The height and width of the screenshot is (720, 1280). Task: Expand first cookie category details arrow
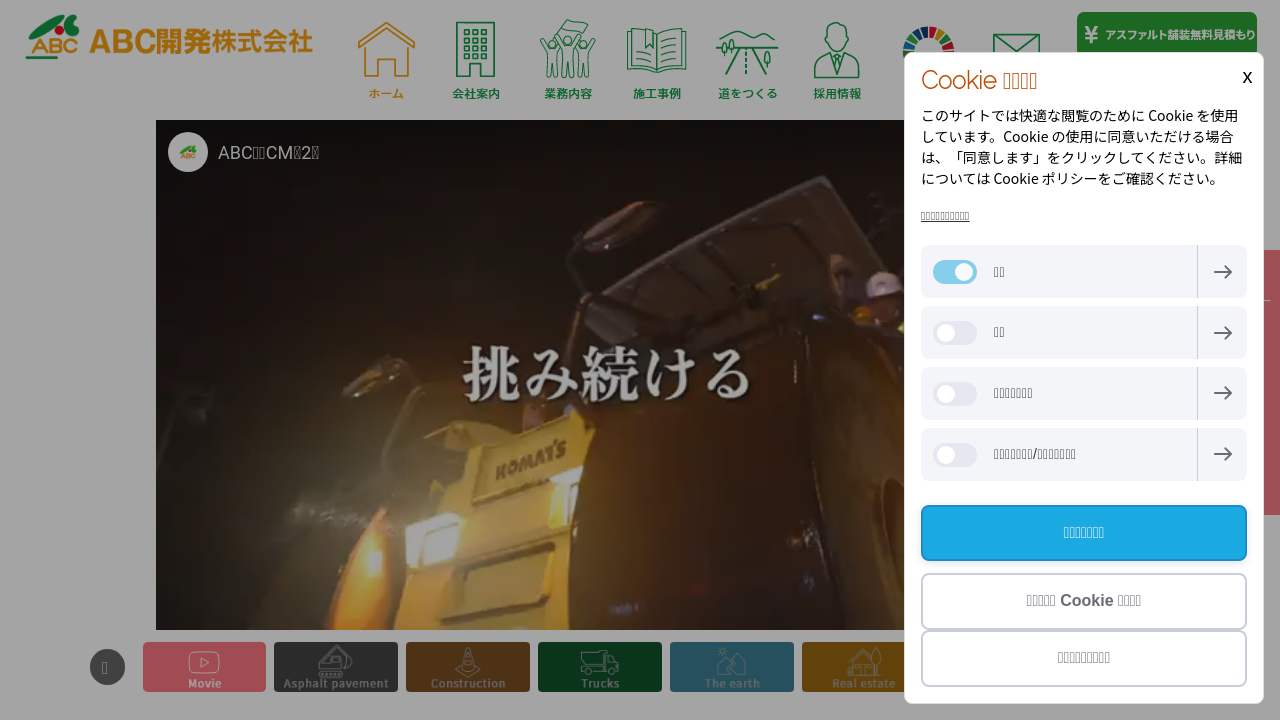point(1222,272)
